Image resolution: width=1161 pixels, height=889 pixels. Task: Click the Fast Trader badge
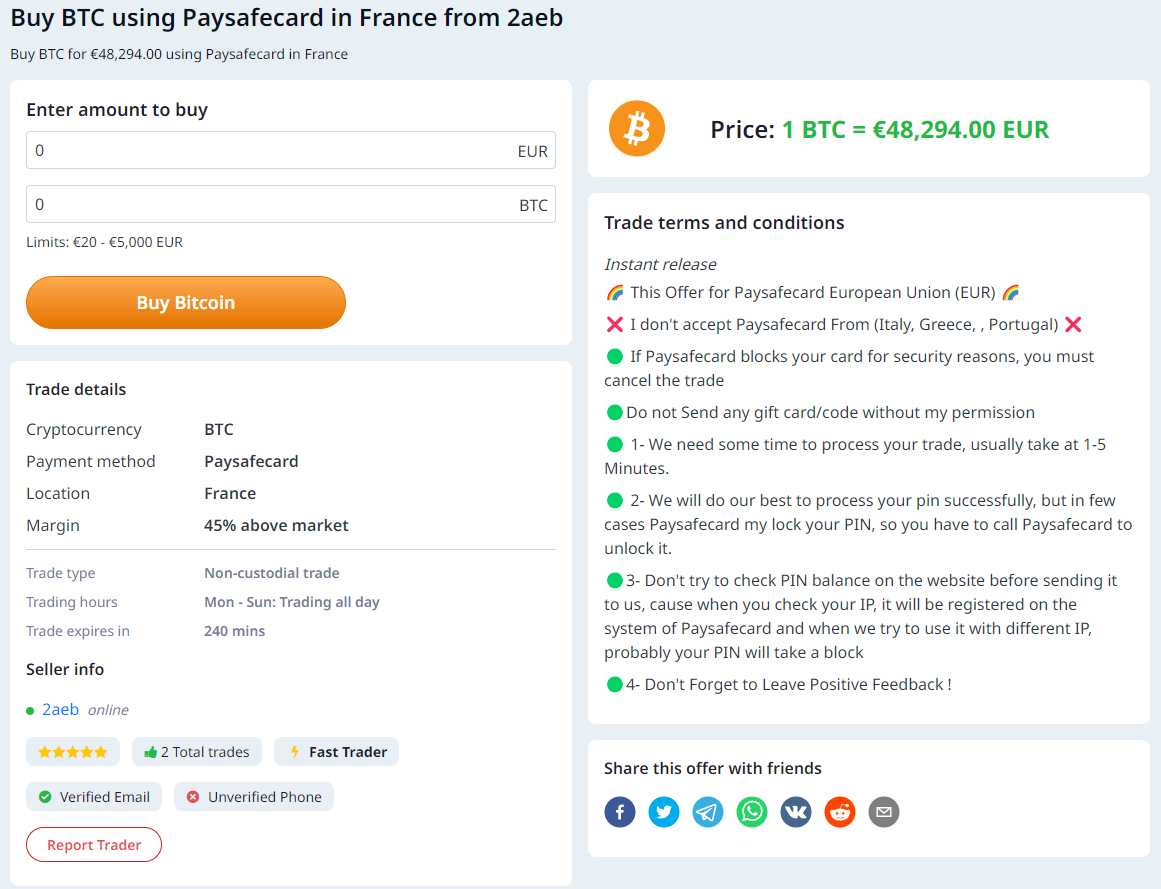pyautogui.click(x=336, y=752)
